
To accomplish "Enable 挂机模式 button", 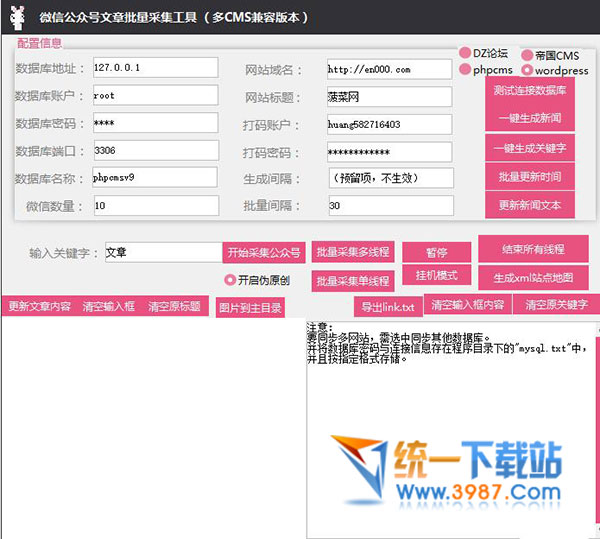I will tap(437, 275).
